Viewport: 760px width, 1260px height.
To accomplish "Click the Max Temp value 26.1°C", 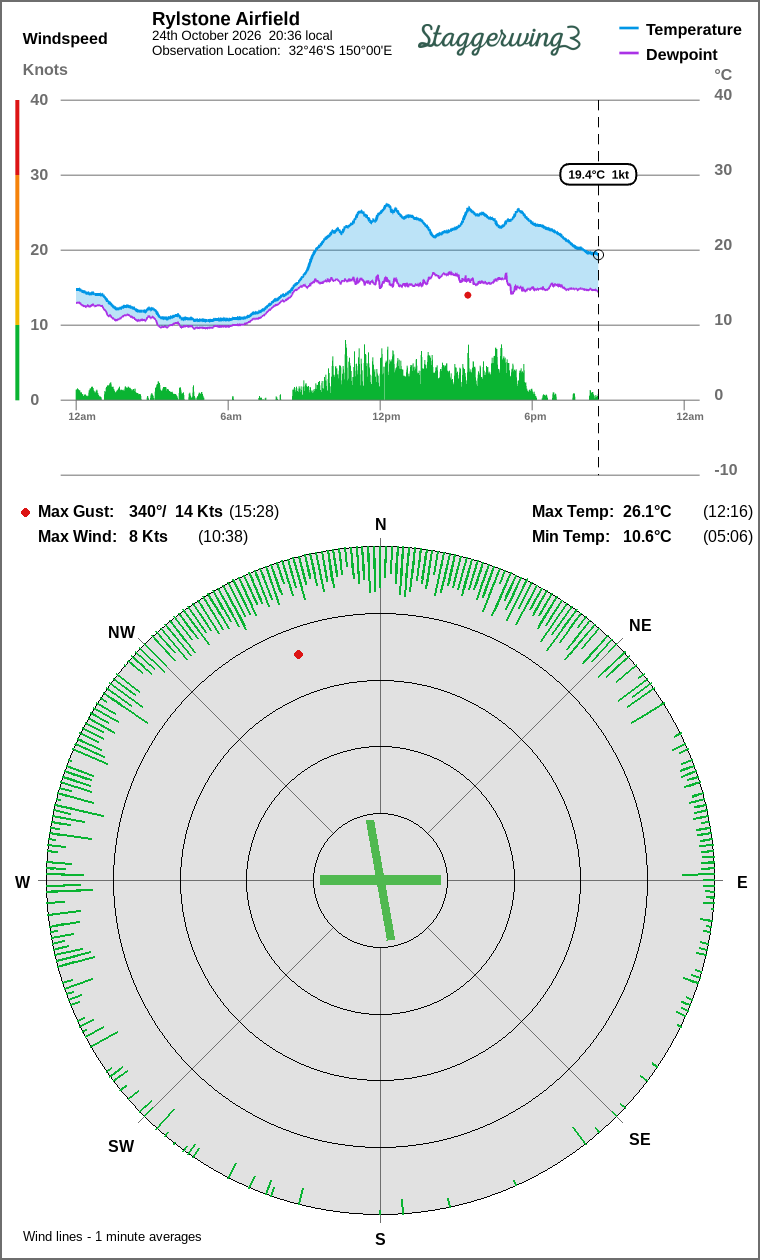I will (x=647, y=512).
